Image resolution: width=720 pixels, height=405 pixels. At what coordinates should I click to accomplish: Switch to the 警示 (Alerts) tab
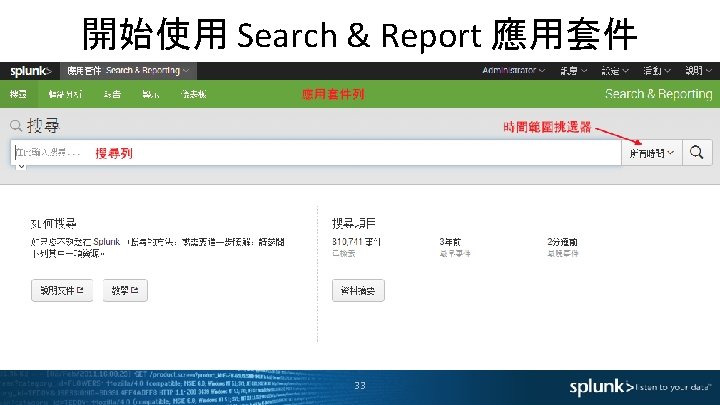point(151,94)
